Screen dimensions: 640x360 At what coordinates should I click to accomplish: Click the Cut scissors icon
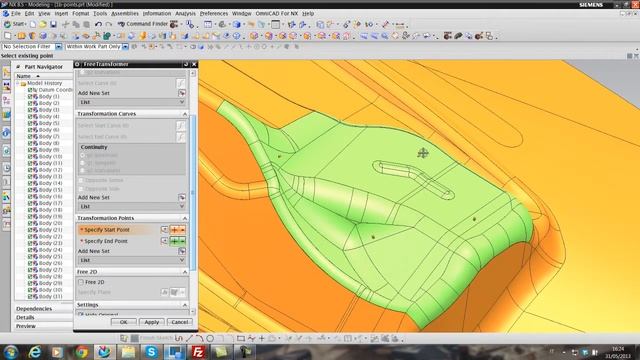pos(65,24)
